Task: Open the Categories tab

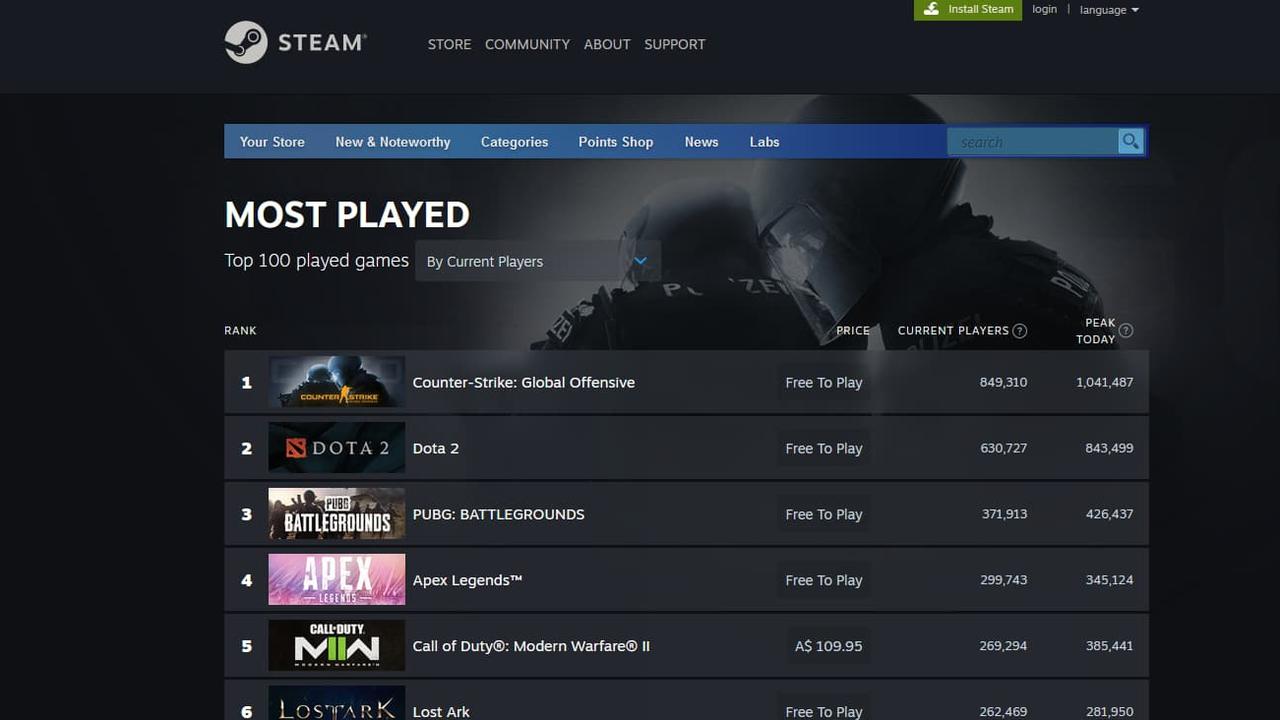Action: (x=514, y=142)
